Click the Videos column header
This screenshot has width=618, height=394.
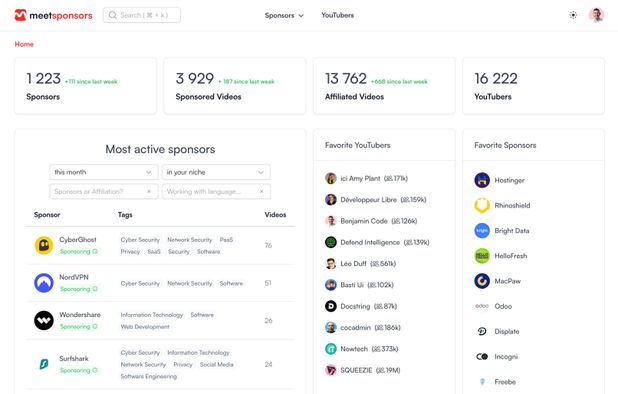pyautogui.click(x=275, y=215)
